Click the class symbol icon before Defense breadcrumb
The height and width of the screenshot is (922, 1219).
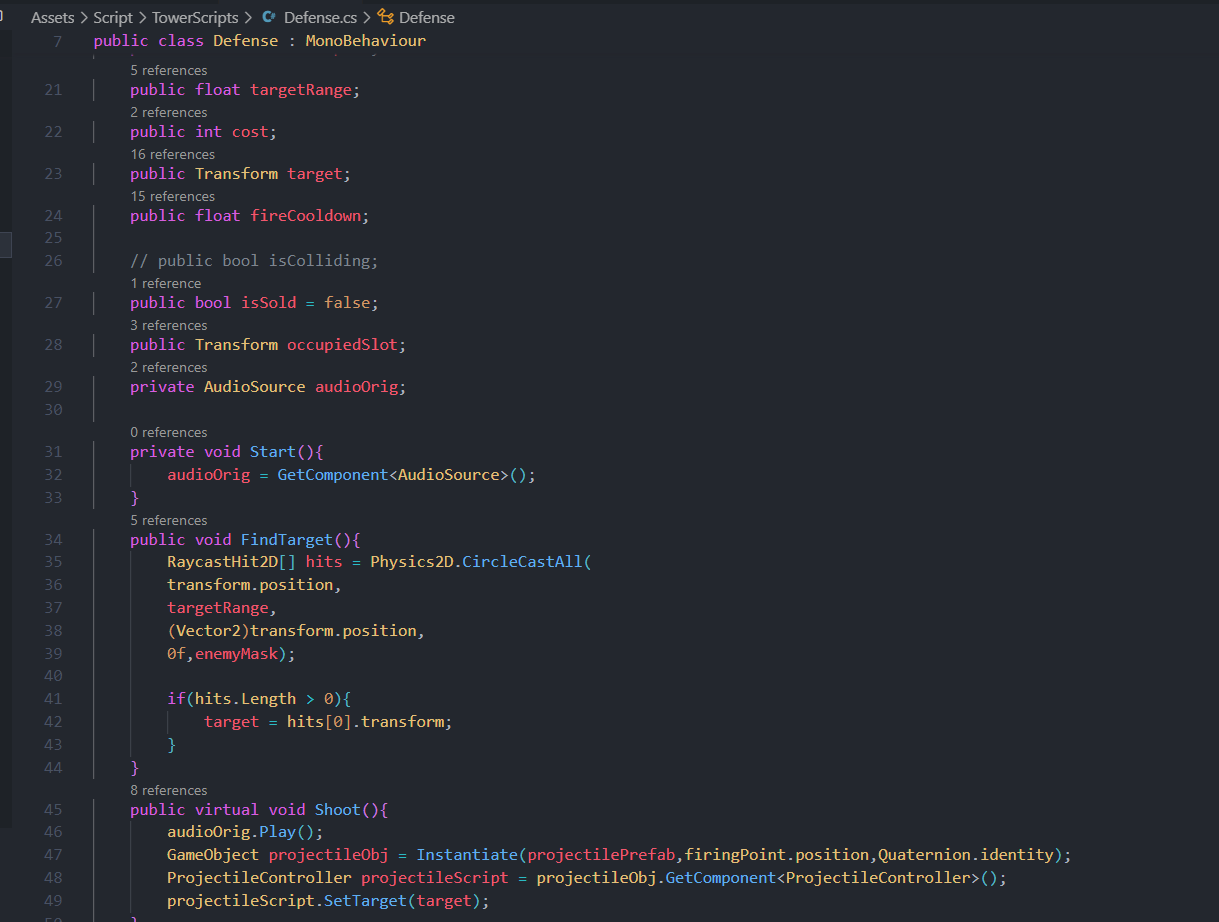point(385,17)
